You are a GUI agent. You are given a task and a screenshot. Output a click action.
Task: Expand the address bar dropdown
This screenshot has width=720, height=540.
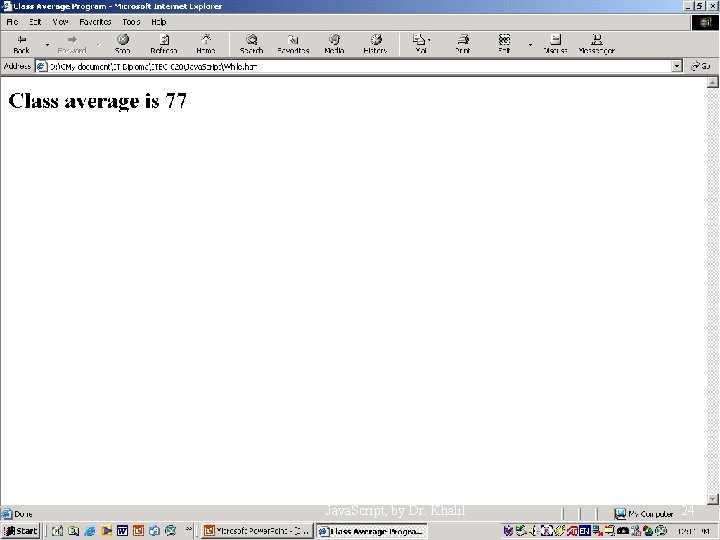point(677,66)
